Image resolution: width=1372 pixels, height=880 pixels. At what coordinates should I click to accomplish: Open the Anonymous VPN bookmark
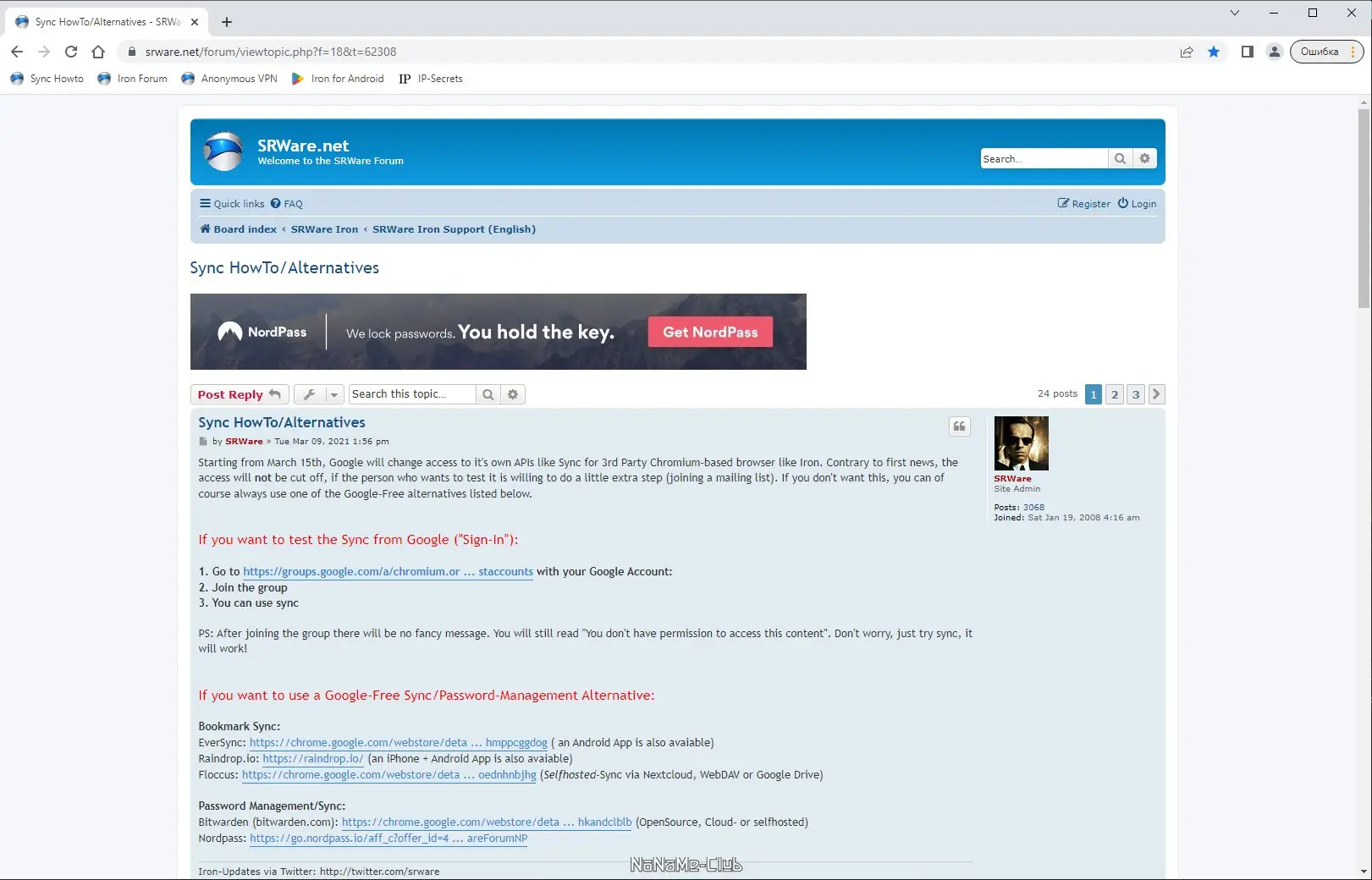pos(229,79)
